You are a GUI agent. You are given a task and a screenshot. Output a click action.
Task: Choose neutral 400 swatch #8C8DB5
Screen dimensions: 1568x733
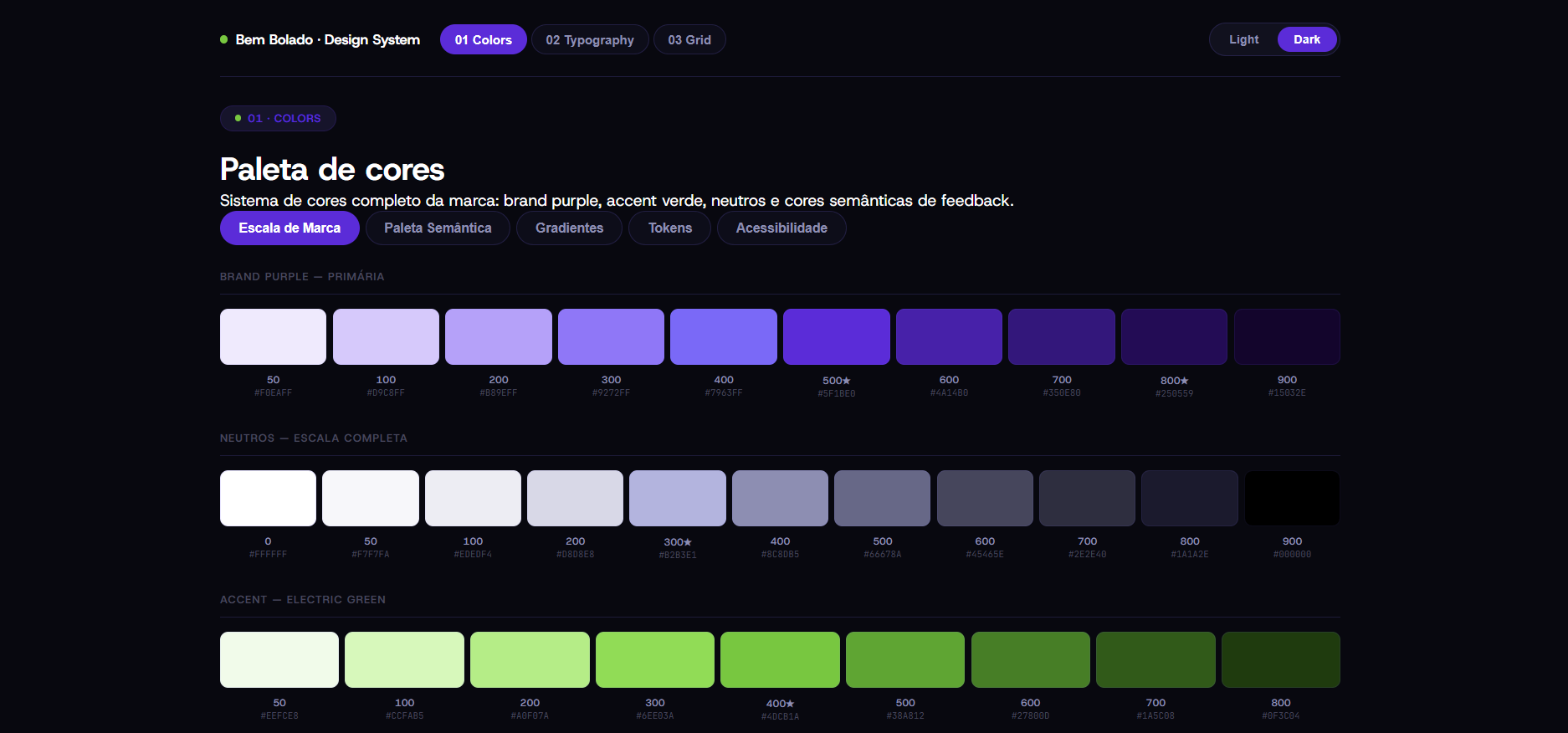pos(780,498)
